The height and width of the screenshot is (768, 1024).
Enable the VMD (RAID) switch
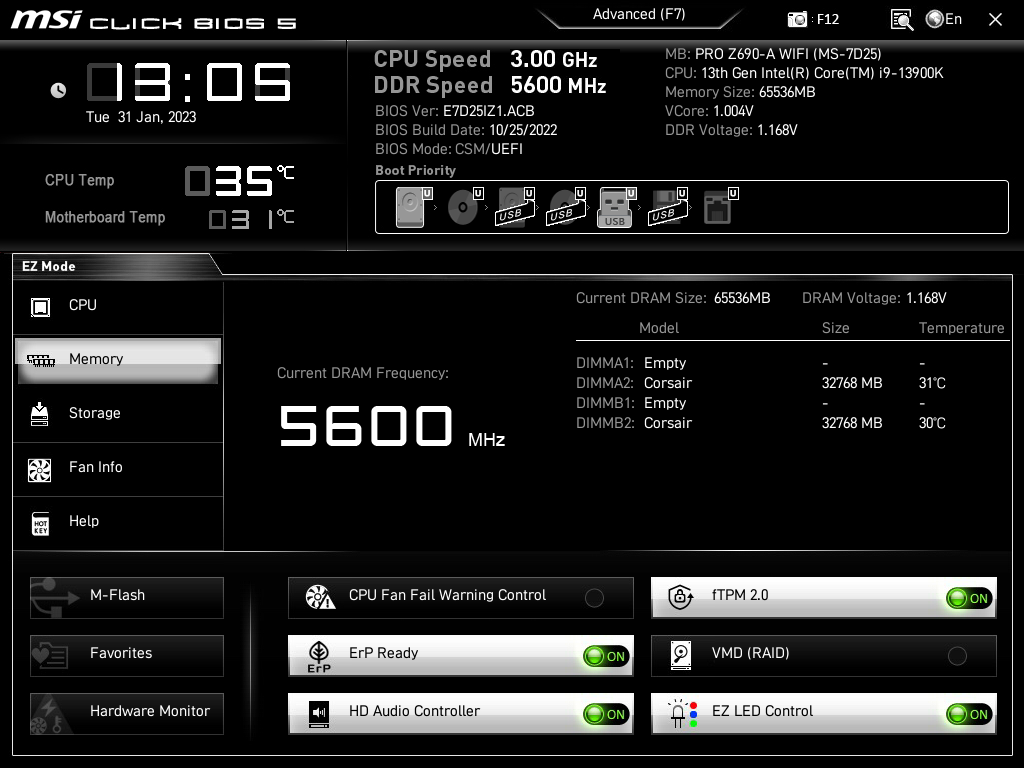(x=957, y=656)
